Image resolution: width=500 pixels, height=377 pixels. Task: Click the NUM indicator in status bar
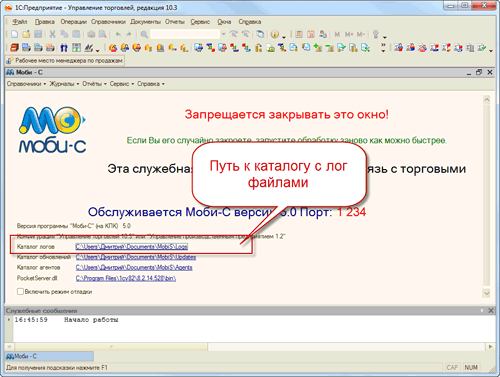tap(471, 367)
